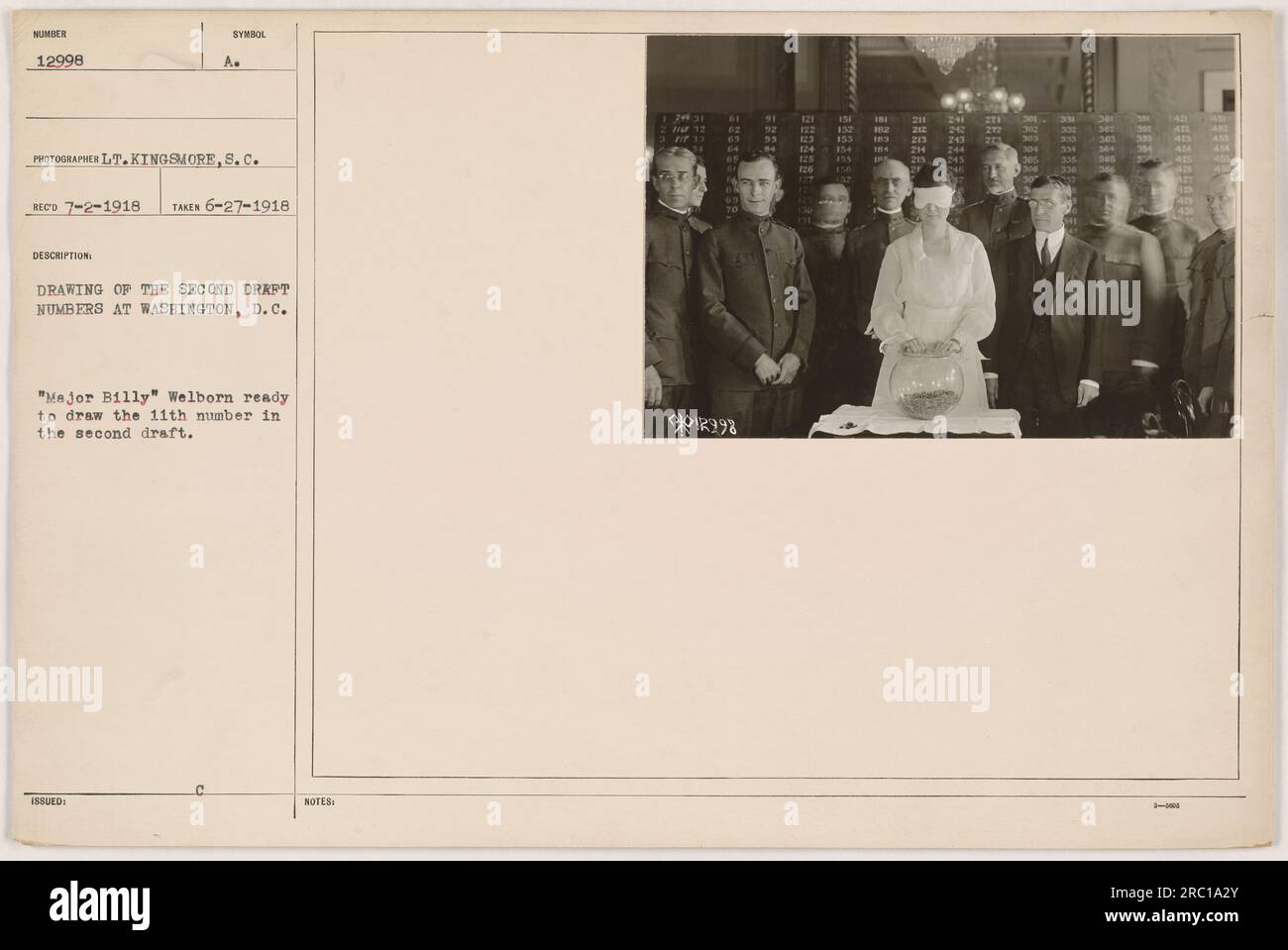Click the caption line "Major Billy" Welborn ready

(x=163, y=397)
